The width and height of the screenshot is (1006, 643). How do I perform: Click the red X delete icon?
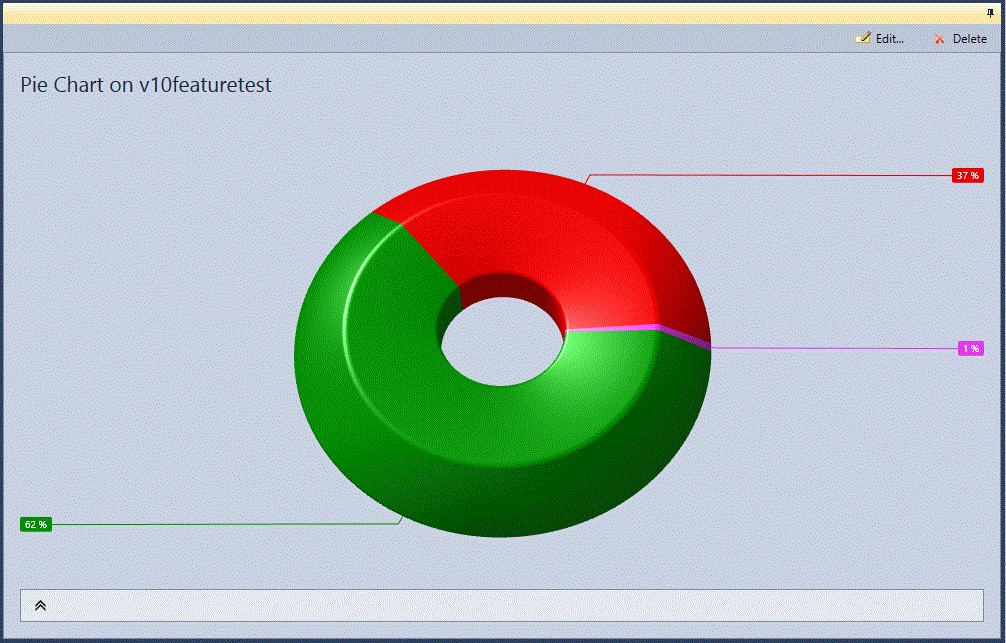(x=940, y=39)
